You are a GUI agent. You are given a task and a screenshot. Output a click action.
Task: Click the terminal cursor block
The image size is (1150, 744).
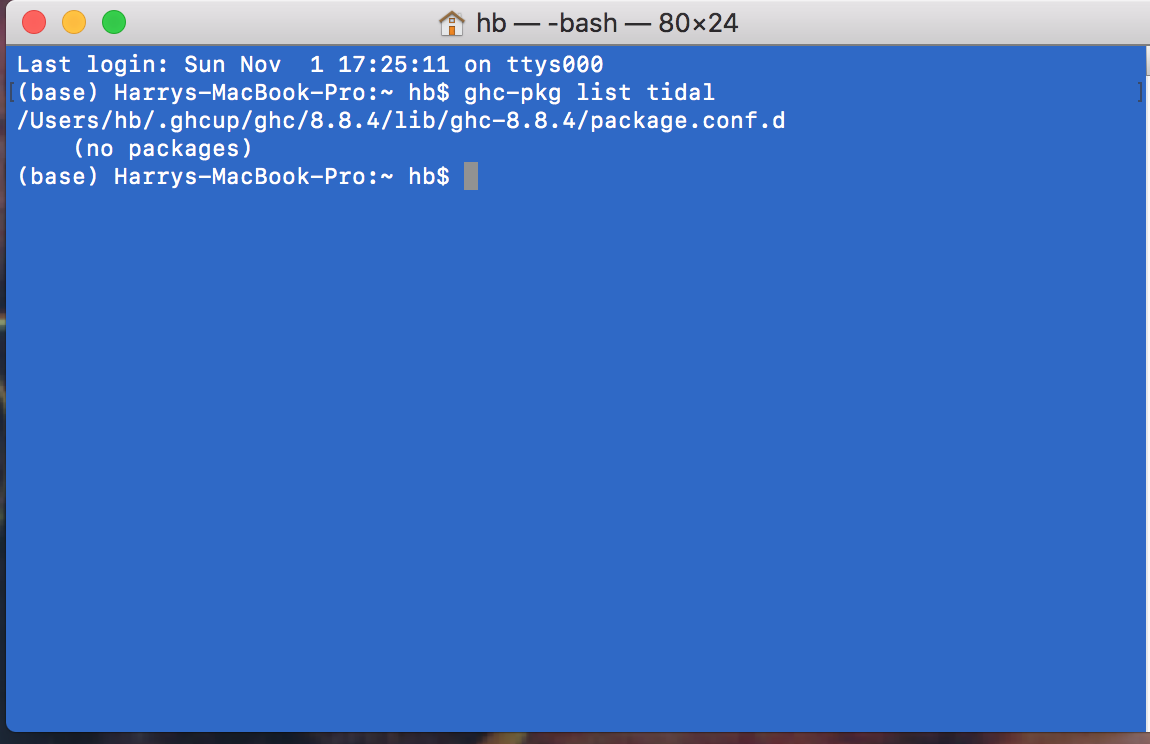click(x=470, y=176)
